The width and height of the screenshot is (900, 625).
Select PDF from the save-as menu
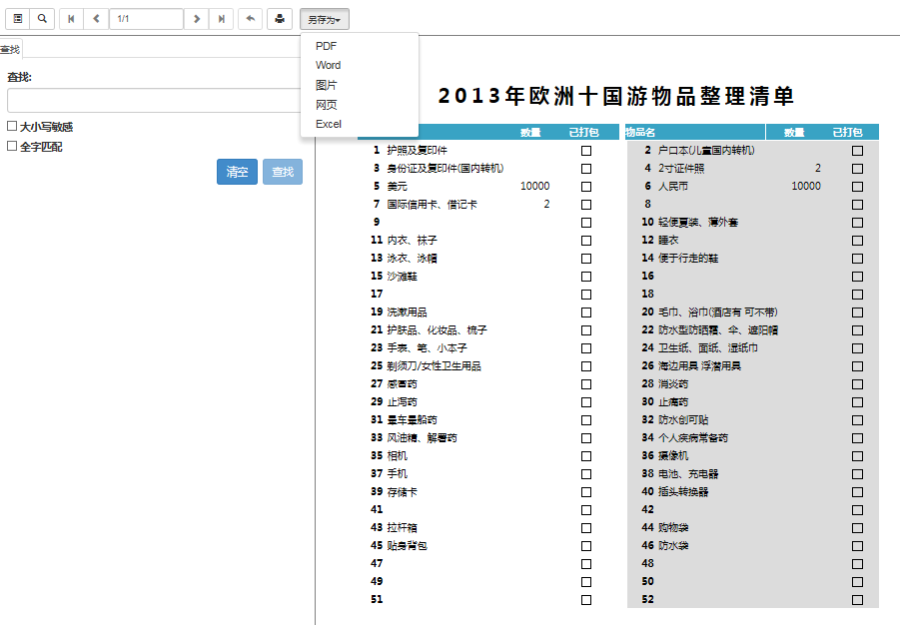tap(326, 46)
